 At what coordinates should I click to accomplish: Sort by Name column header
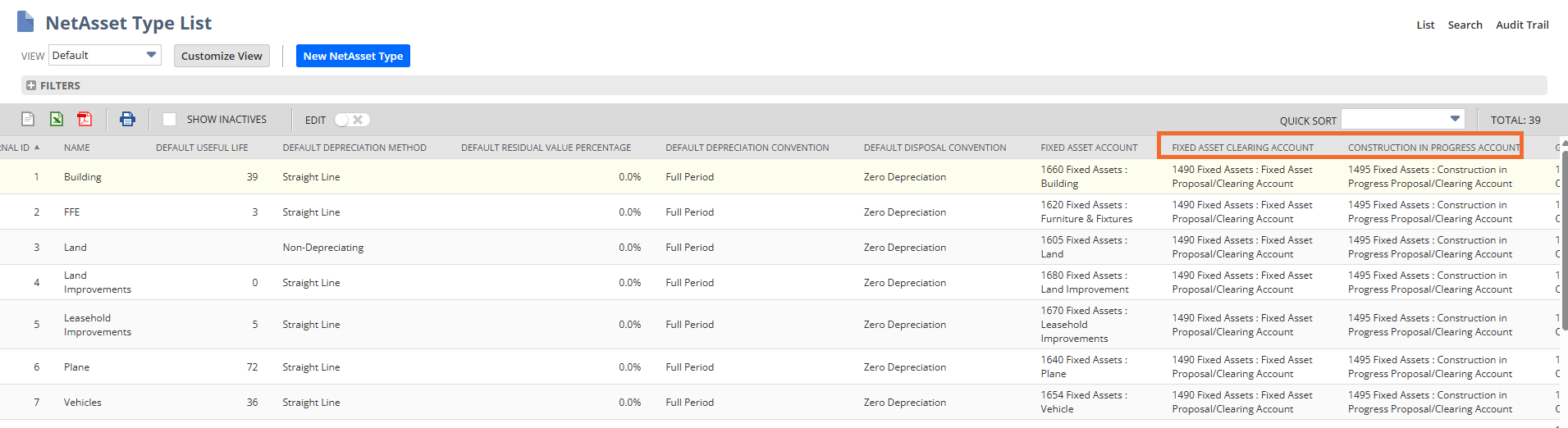(x=77, y=148)
